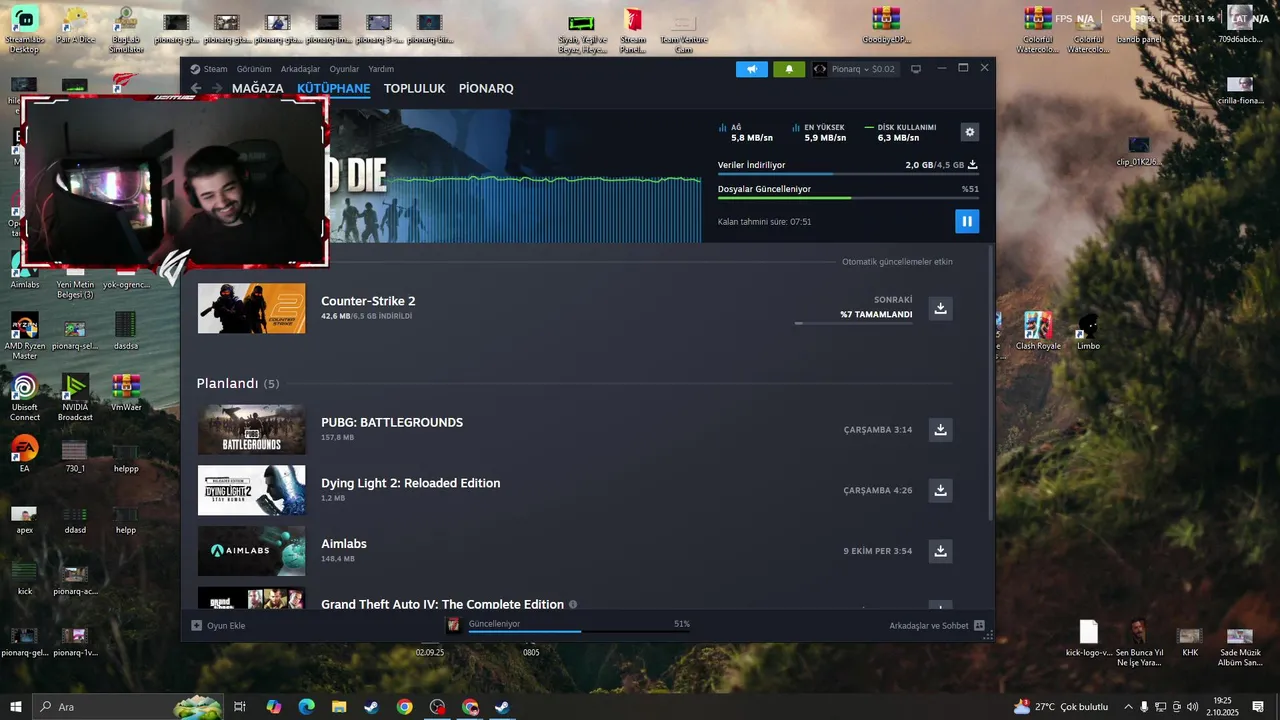Open download settings gear icon

[969, 132]
